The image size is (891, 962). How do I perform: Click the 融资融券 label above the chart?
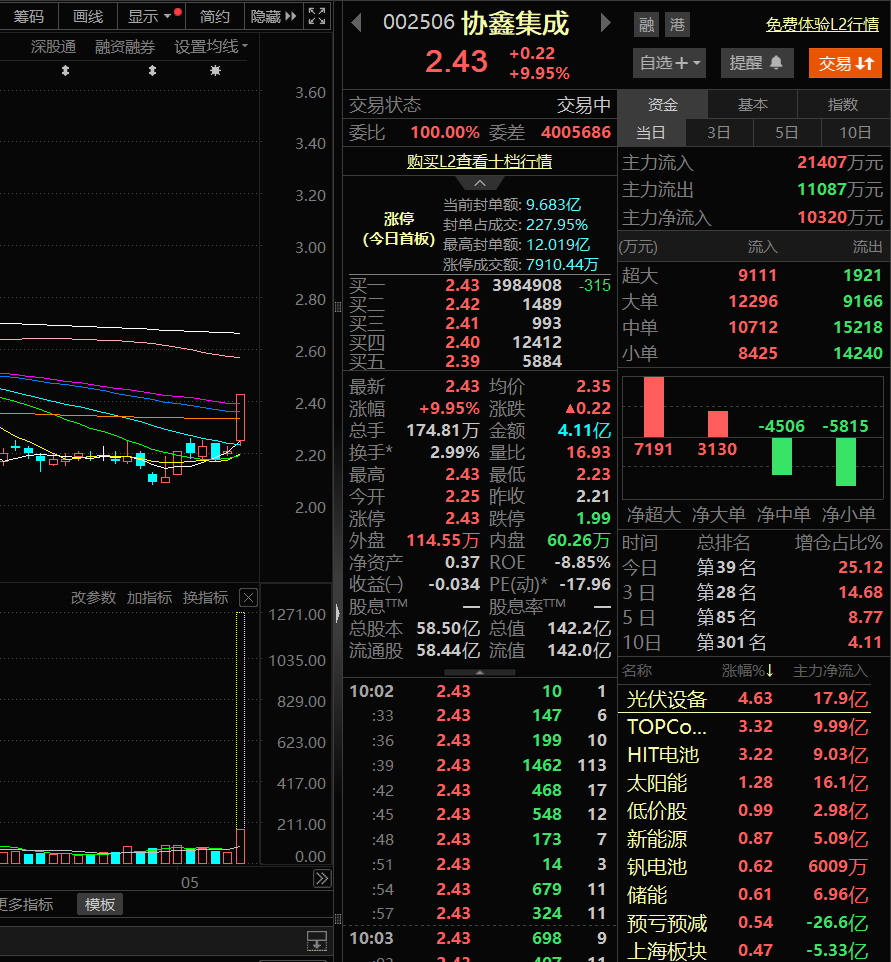pos(125,47)
